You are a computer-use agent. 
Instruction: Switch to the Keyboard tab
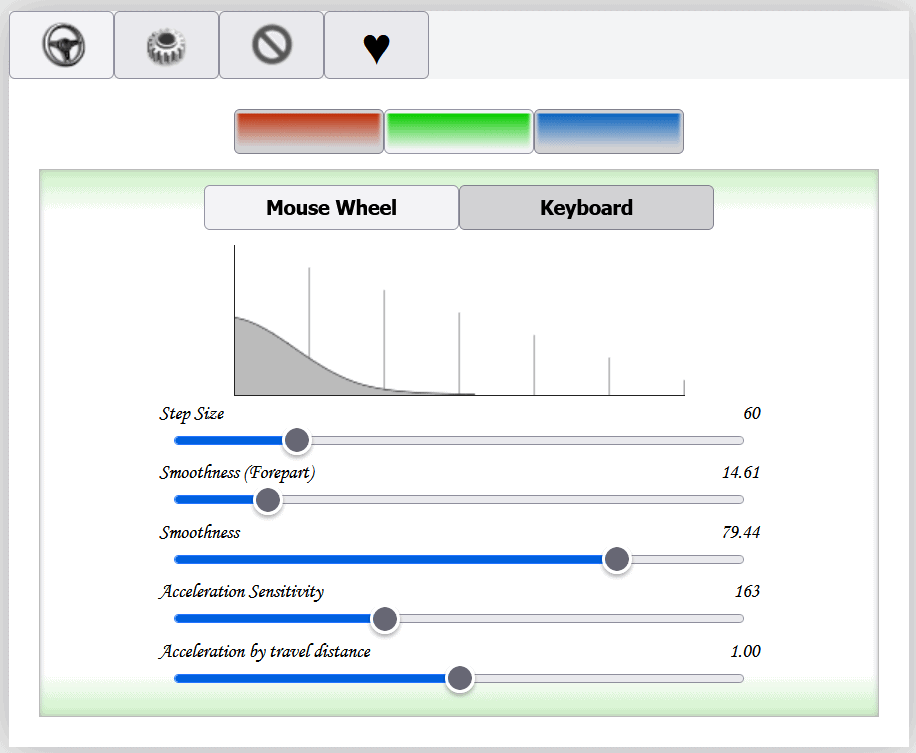586,208
